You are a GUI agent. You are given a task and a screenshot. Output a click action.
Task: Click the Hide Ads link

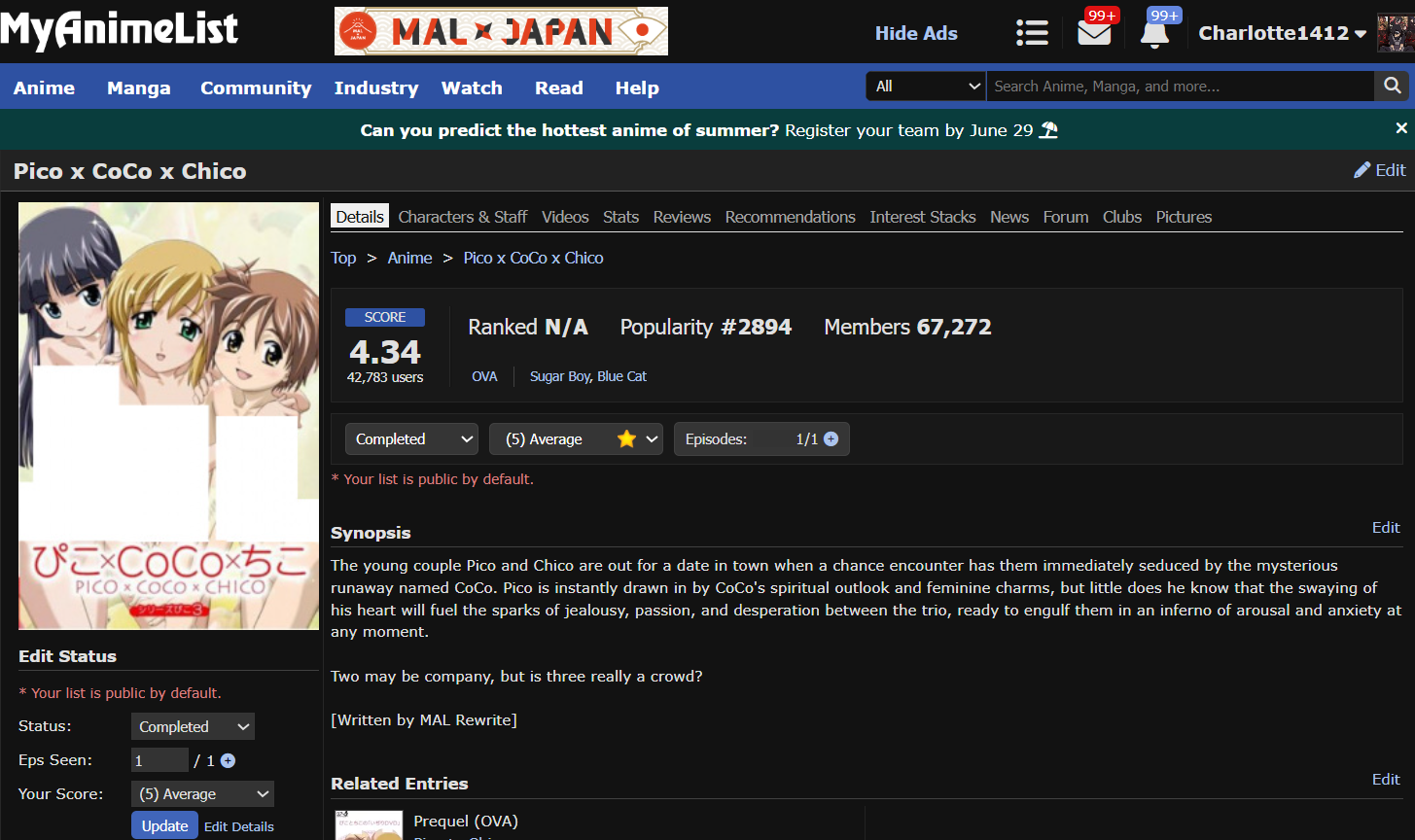click(916, 33)
